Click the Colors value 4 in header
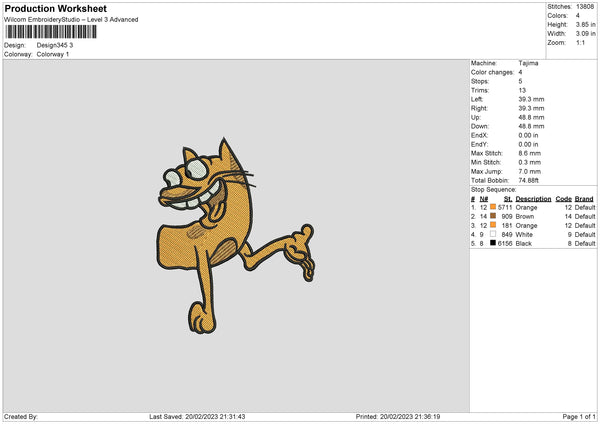 (x=577, y=16)
